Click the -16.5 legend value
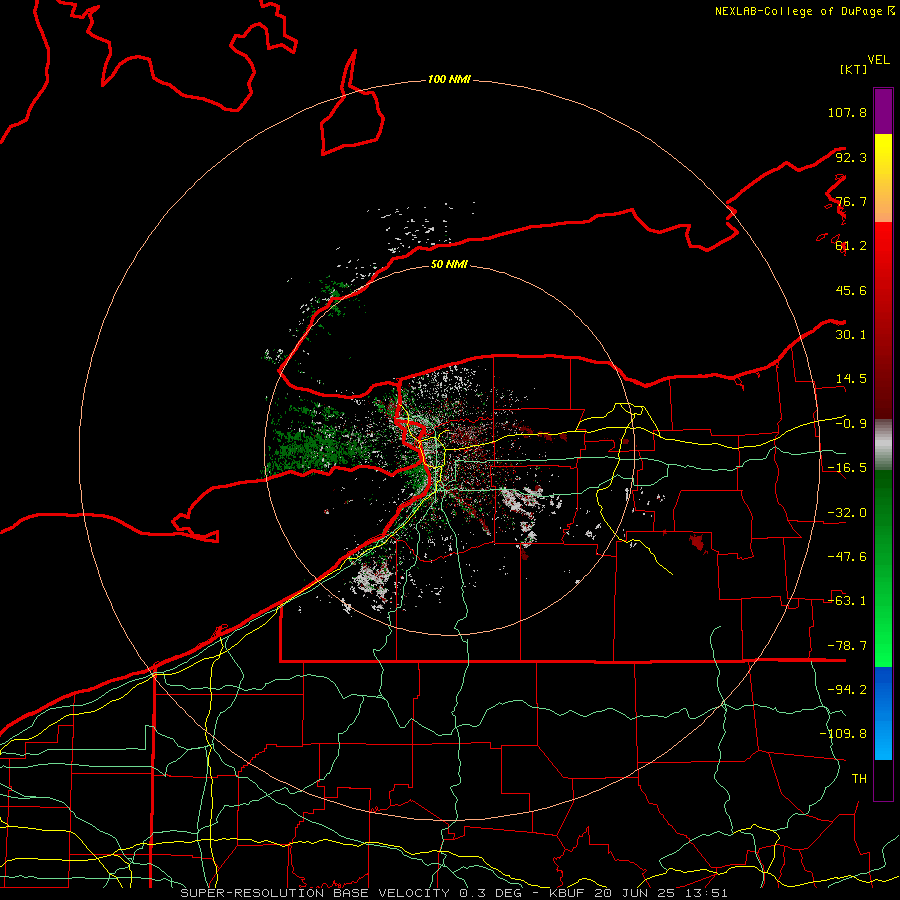 (847, 468)
